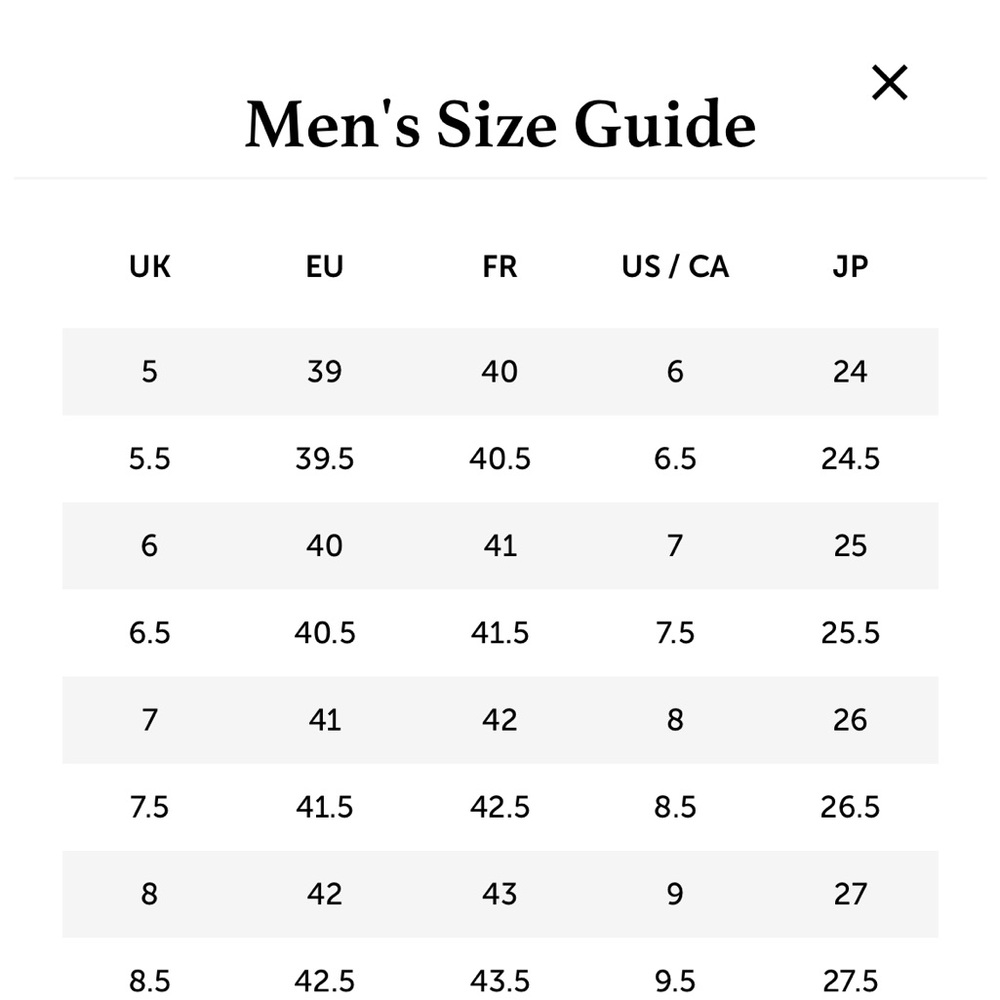
Task: Select FR size 43 cell
Action: click(x=500, y=894)
